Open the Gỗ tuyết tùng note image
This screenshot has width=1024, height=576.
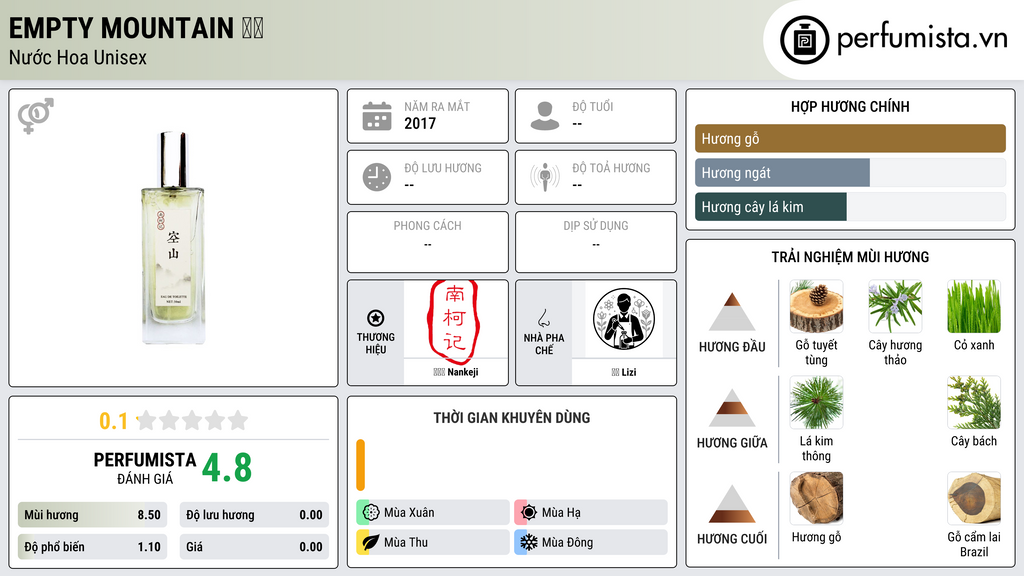pyautogui.click(x=816, y=306)
